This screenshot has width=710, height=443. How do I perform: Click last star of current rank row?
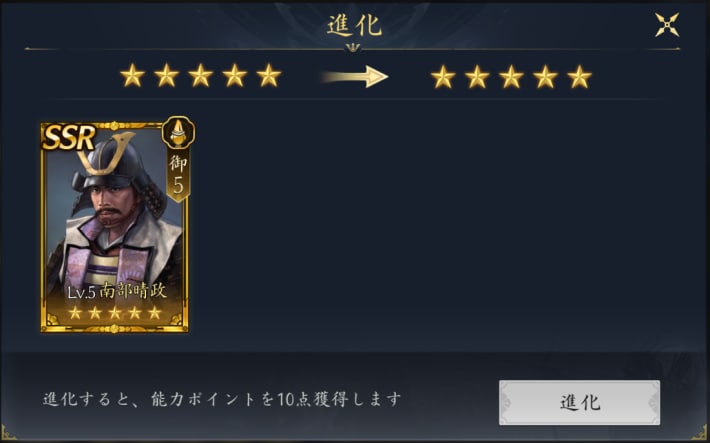click(269, 75)
